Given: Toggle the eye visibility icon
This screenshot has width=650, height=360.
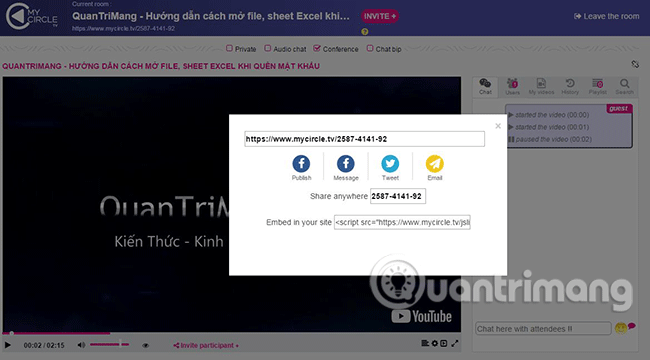Looking at the screenshot, I should coord(145,345).
